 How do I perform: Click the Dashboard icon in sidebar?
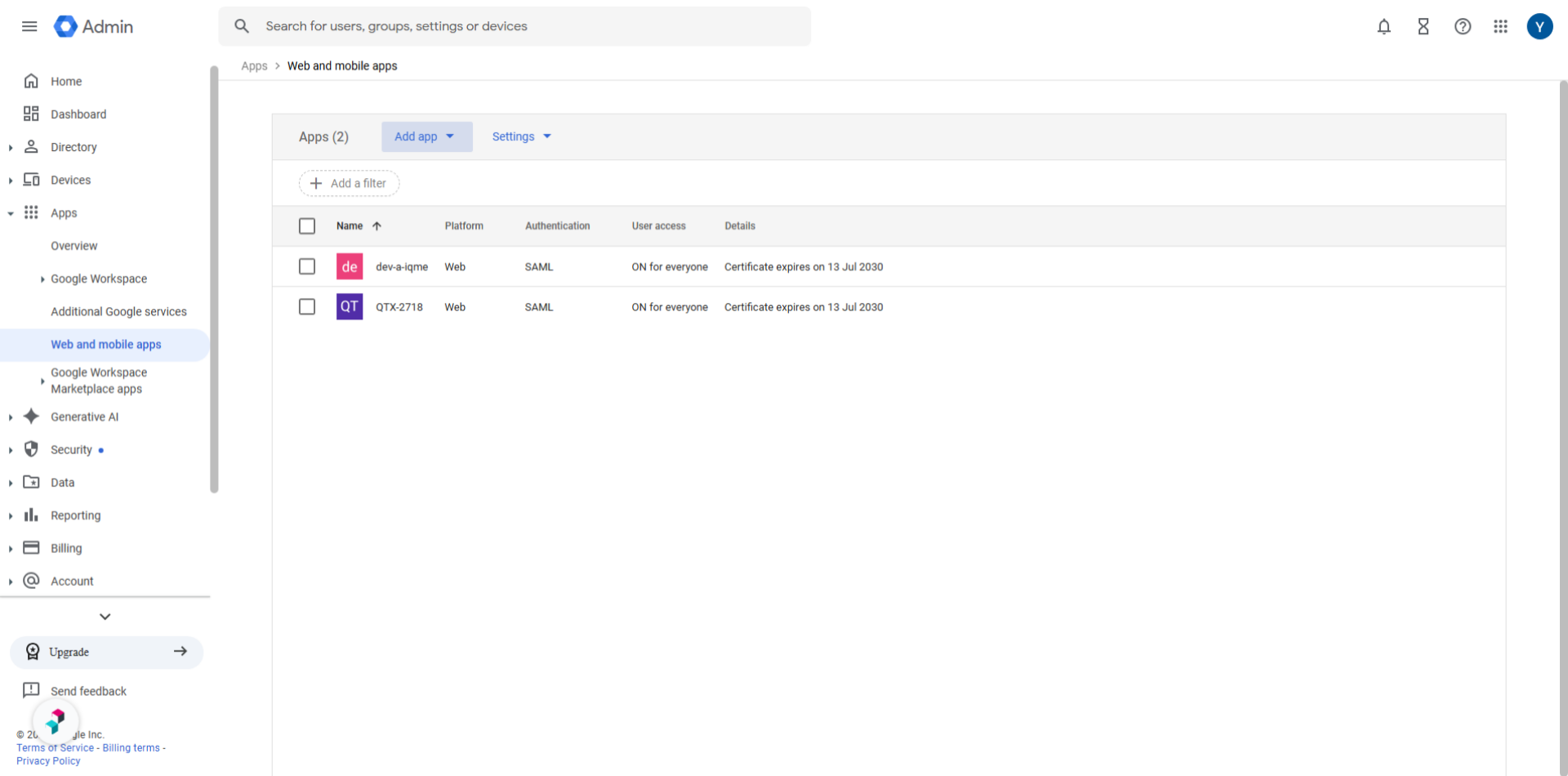click(31, 114)
